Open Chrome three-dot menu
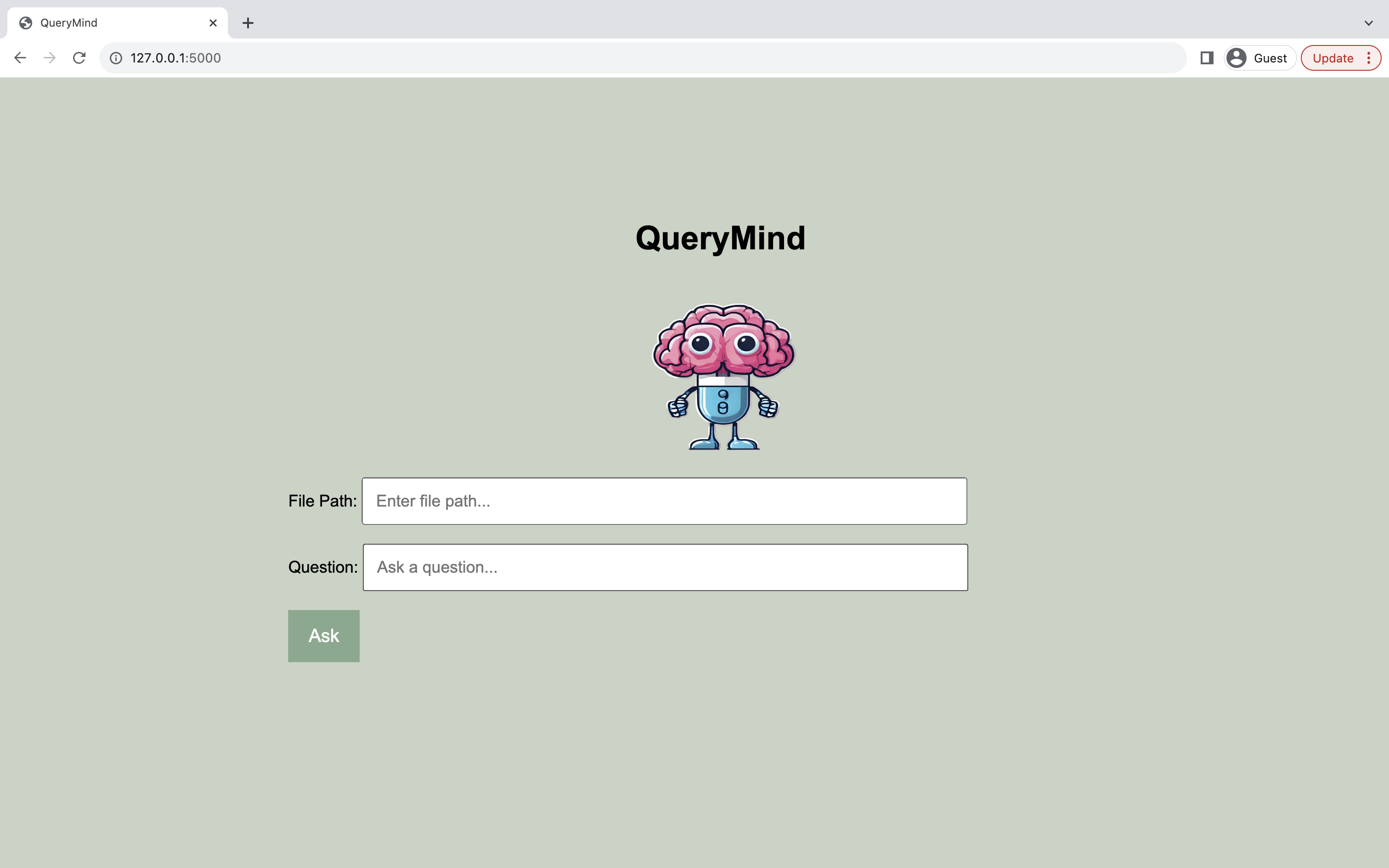Viewport: 1389px width, 868px height. 1369,58
